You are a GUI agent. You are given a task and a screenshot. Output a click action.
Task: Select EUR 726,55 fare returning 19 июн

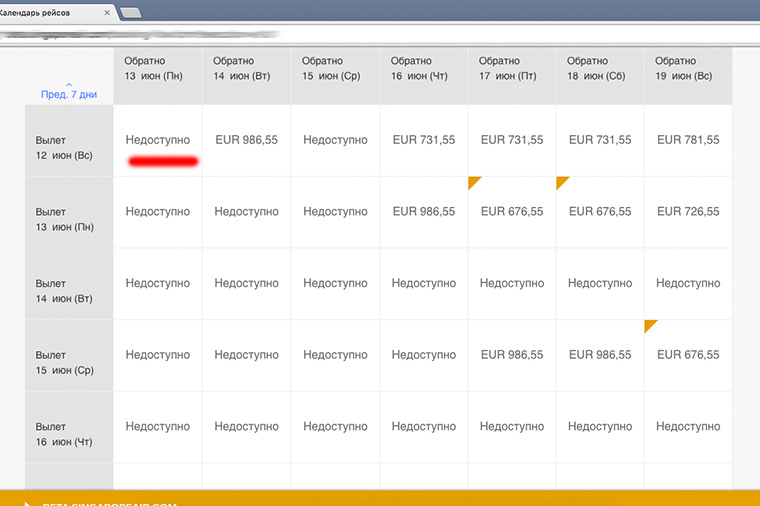(688, 212)
